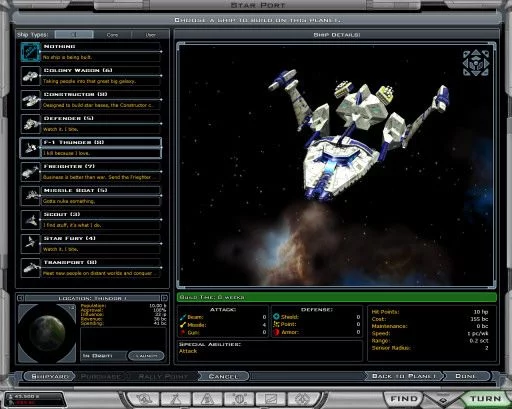Choose the Colony Wagon ship icon
This screenshot has height=409, width=512.
pos(30,76)
